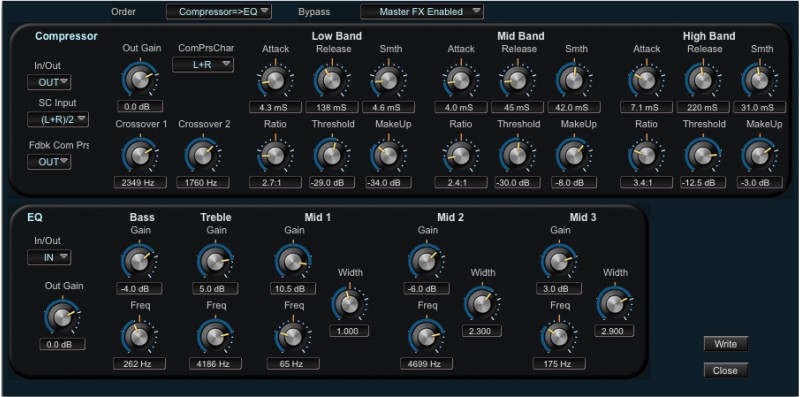Screen dimensions: 800x397
Task: Open the SC Input (L+R)/2 dropdown
Action: (58, 120)
